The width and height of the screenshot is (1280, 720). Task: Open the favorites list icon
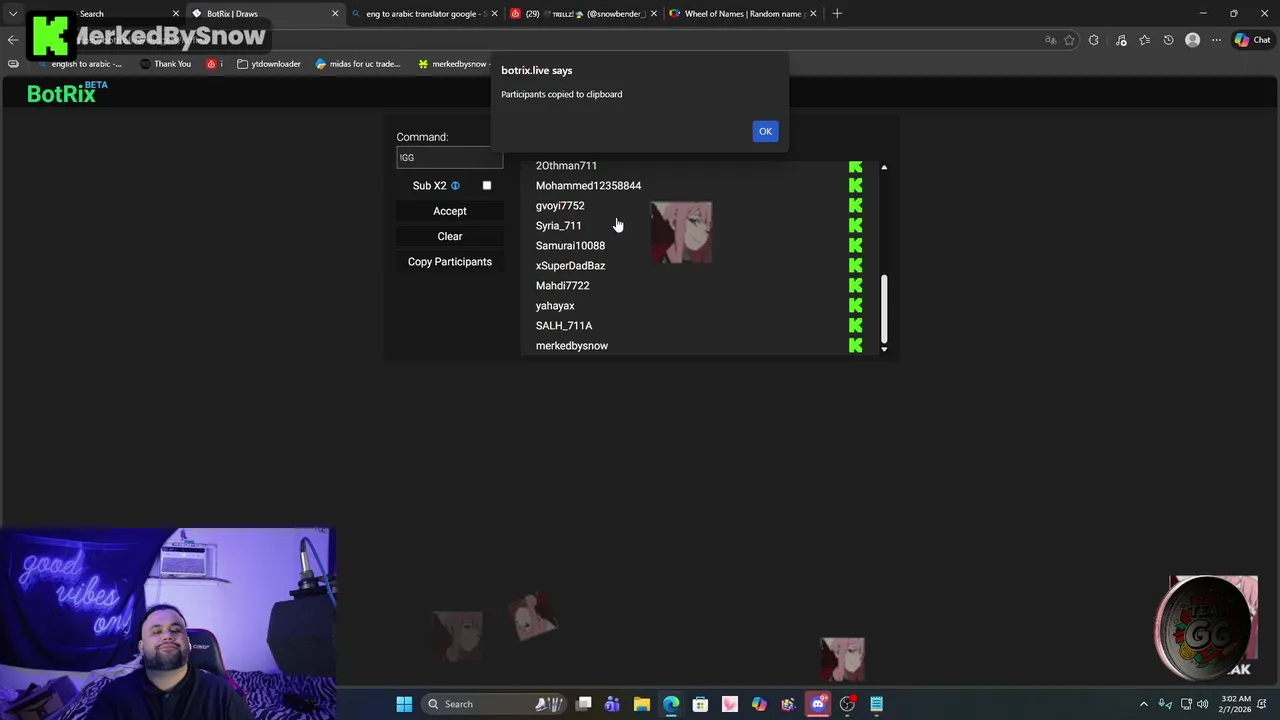[1145, 40]
